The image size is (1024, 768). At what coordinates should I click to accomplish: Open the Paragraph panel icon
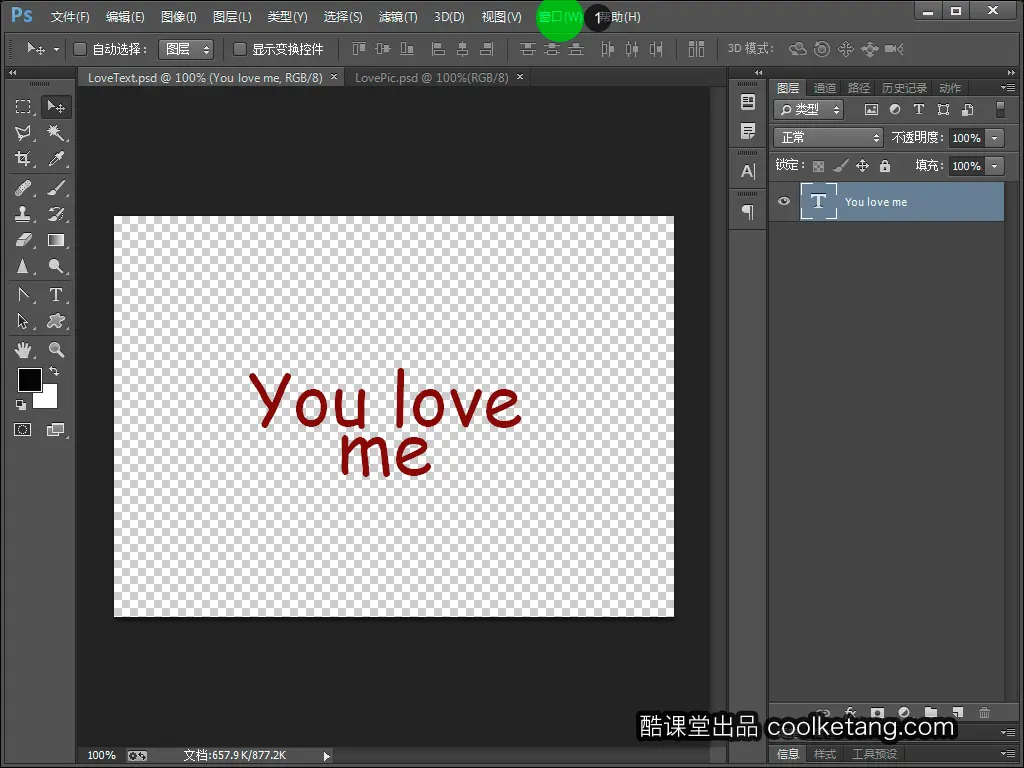point(748,212)
